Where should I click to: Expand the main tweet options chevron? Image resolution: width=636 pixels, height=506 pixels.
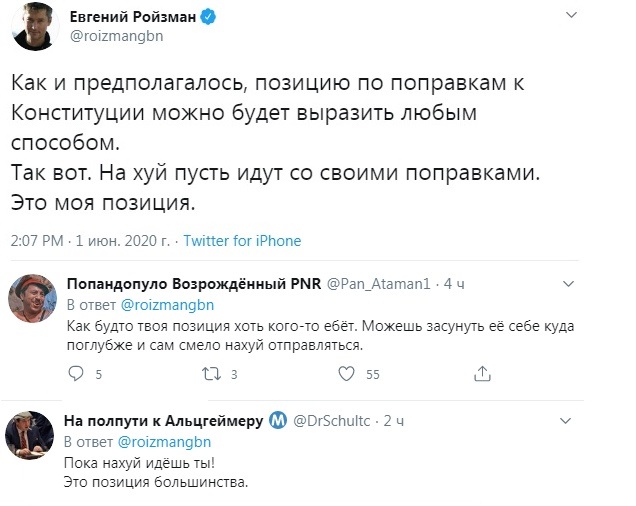coord(571,15)
